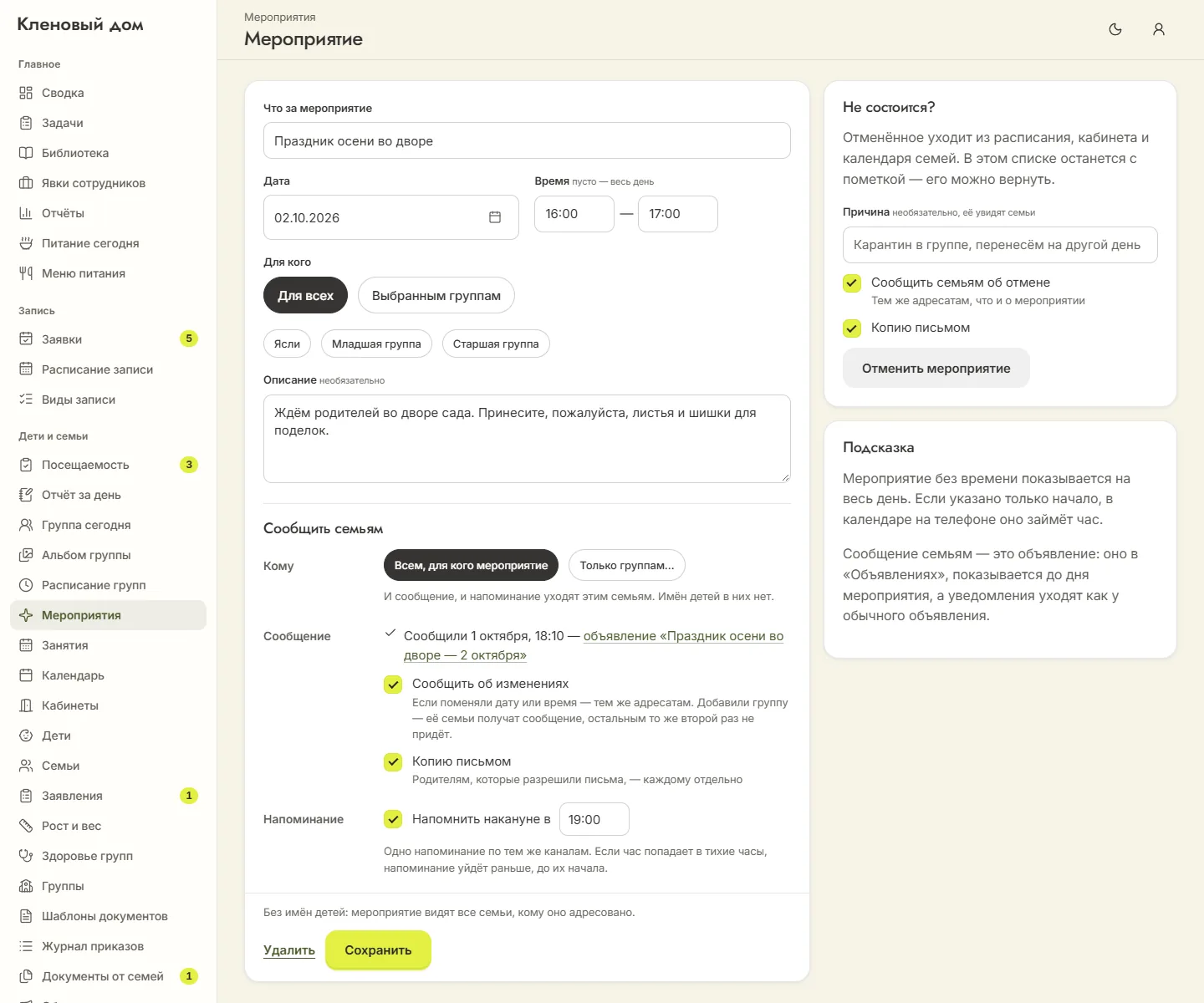Click the Мероприятия breadcrumb
The width and height of the screenshot is (1204, 1003).
click(x=280, y=17)
